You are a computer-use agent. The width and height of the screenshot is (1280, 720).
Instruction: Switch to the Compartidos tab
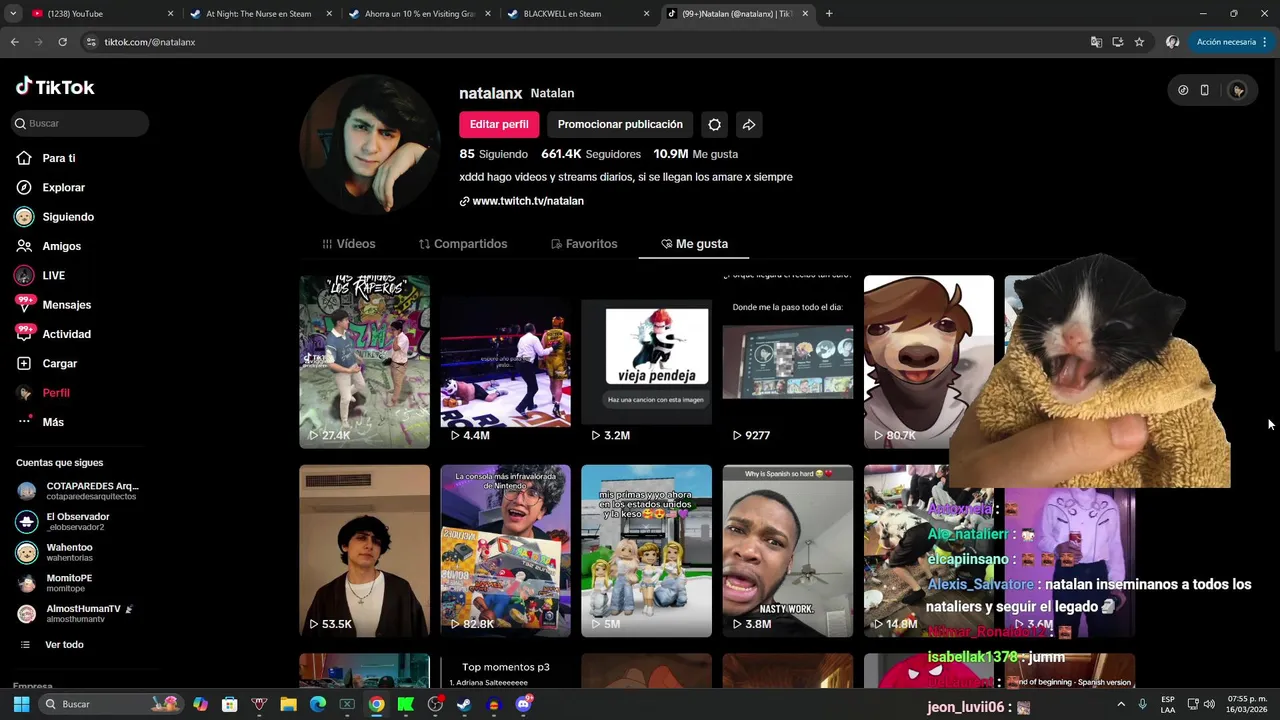pyautogui.click(x=463, y=244)
